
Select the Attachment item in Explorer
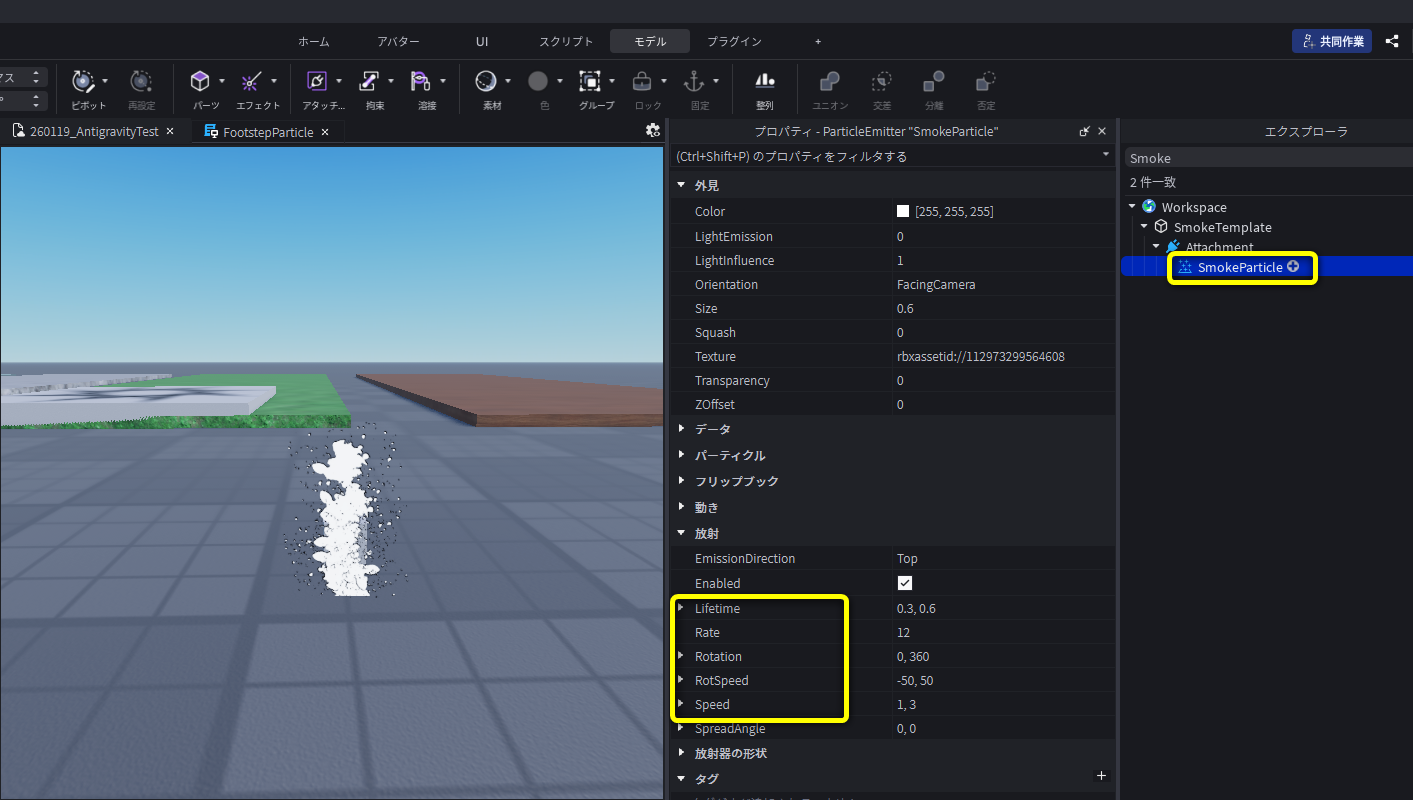coord(1219,247)
